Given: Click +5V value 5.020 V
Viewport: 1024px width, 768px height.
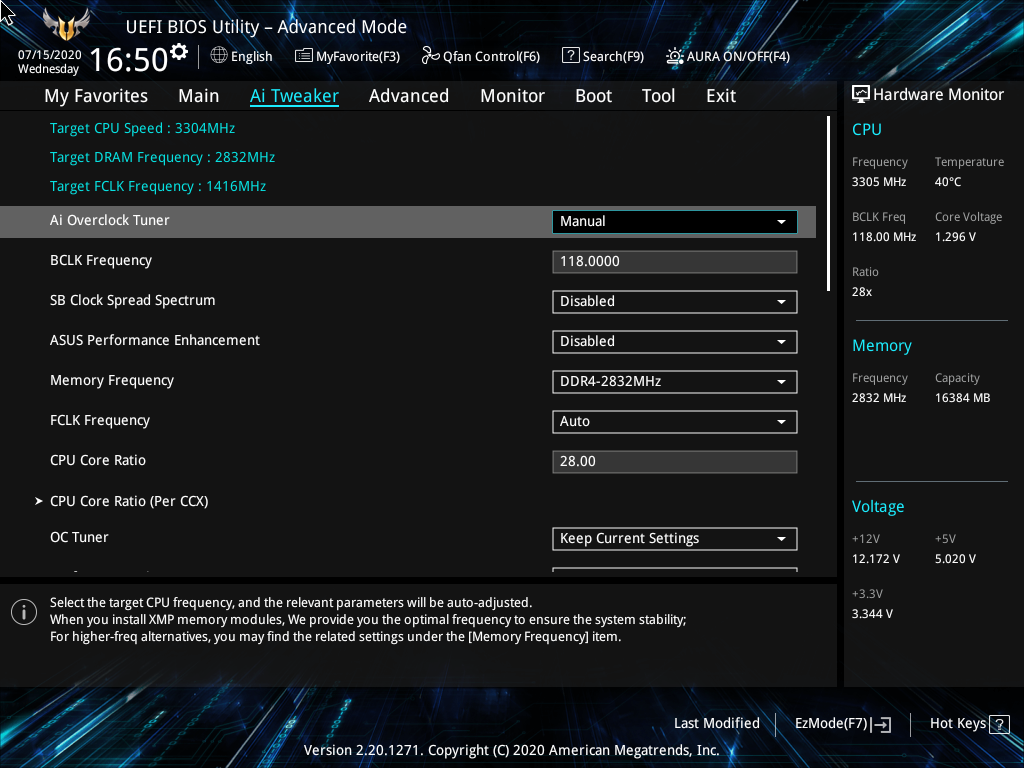Looking at the screenshot, I should click(955, 559).
